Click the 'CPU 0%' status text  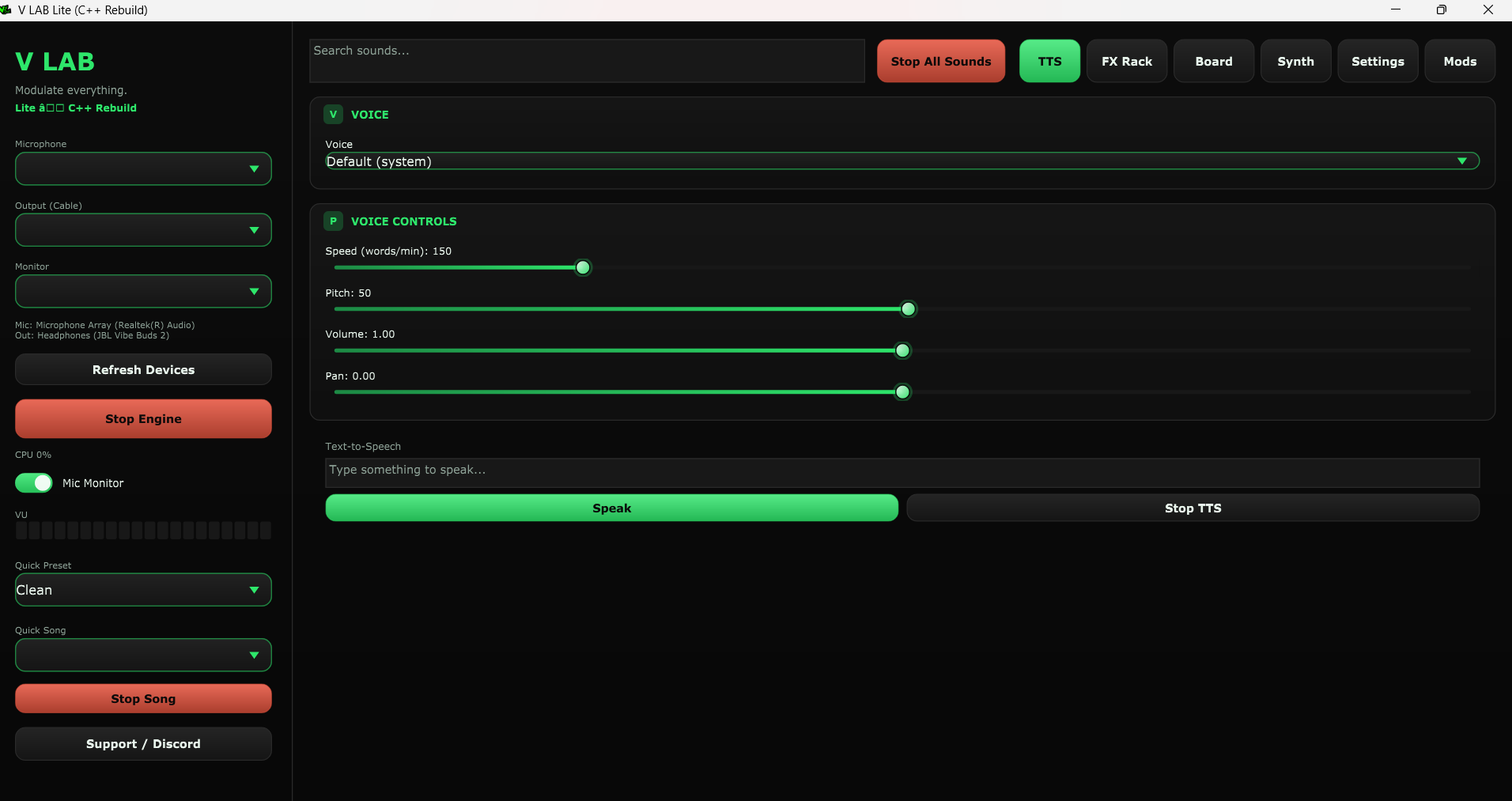click(33, 455)
